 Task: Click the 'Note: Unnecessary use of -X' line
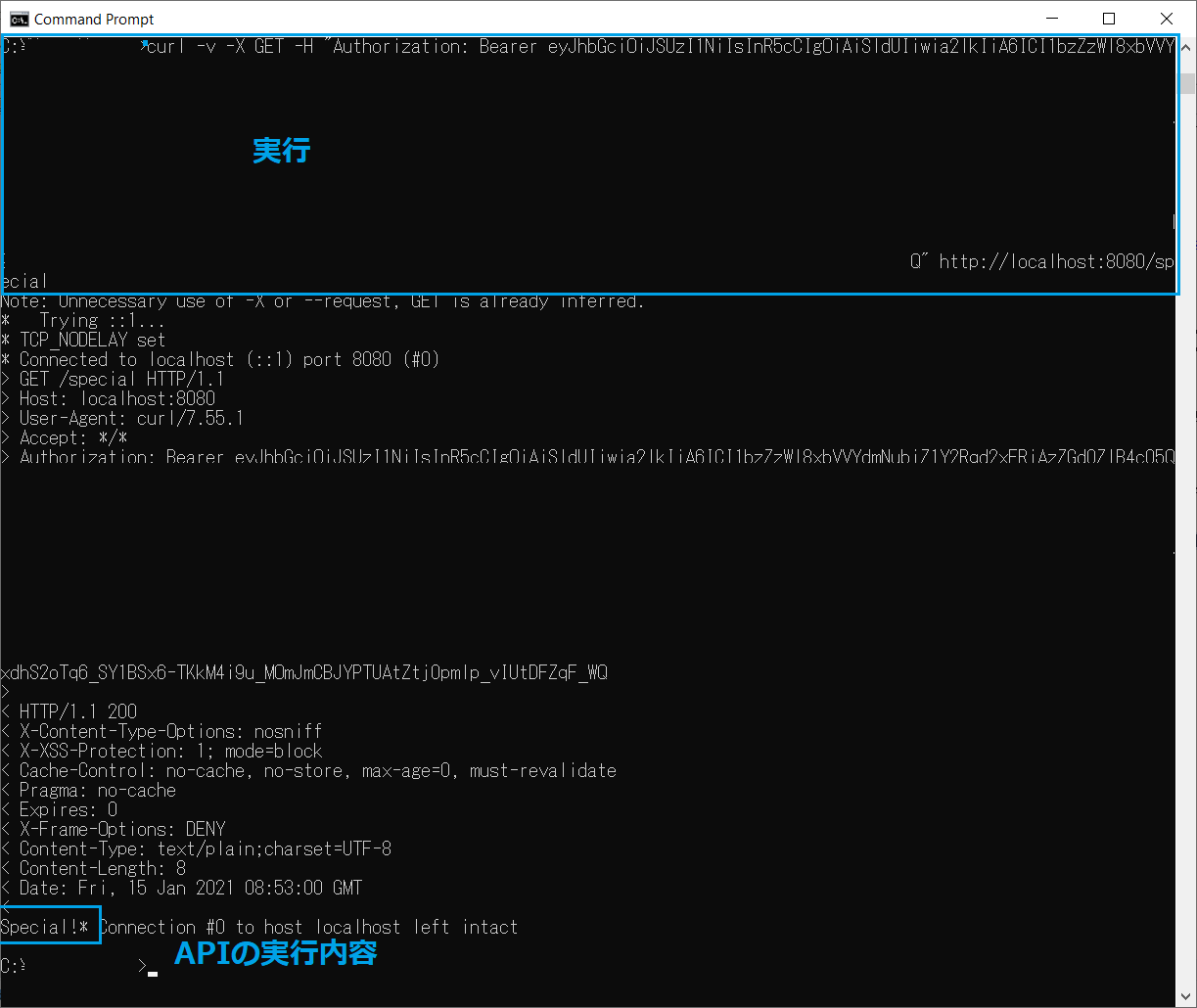tap(323, 301)
